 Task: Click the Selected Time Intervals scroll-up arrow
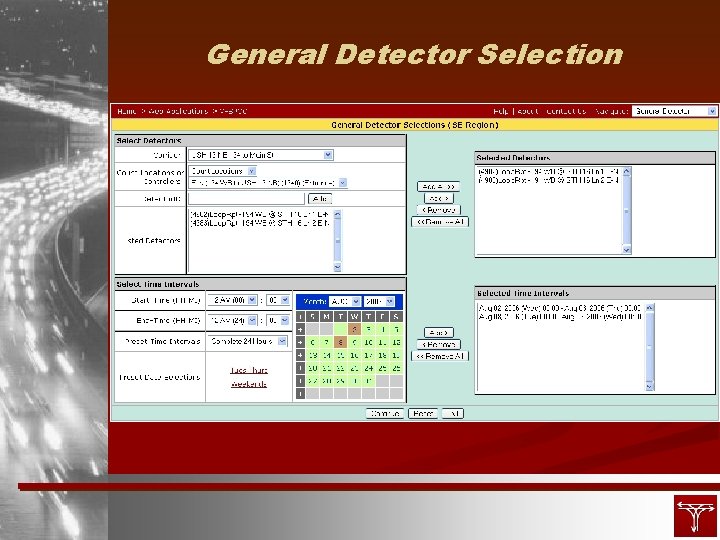(649, 308)
